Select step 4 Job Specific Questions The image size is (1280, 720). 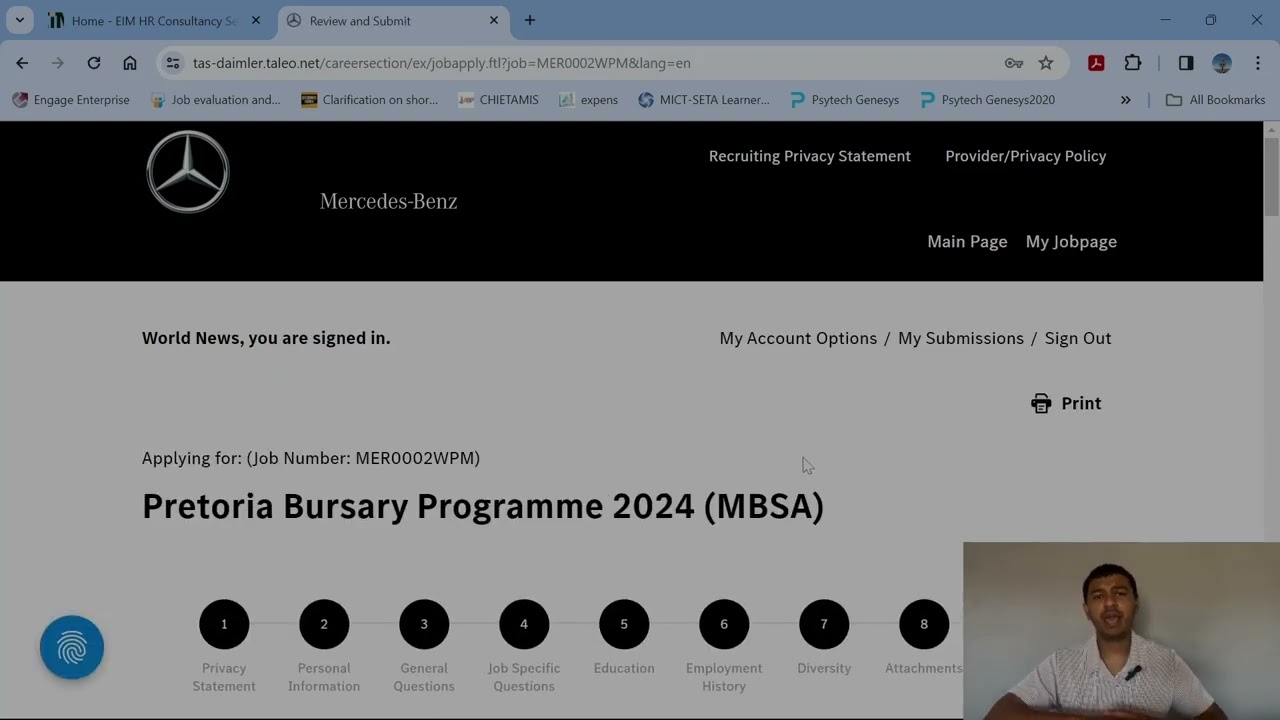pyautogui.click(x=524, y=624)
